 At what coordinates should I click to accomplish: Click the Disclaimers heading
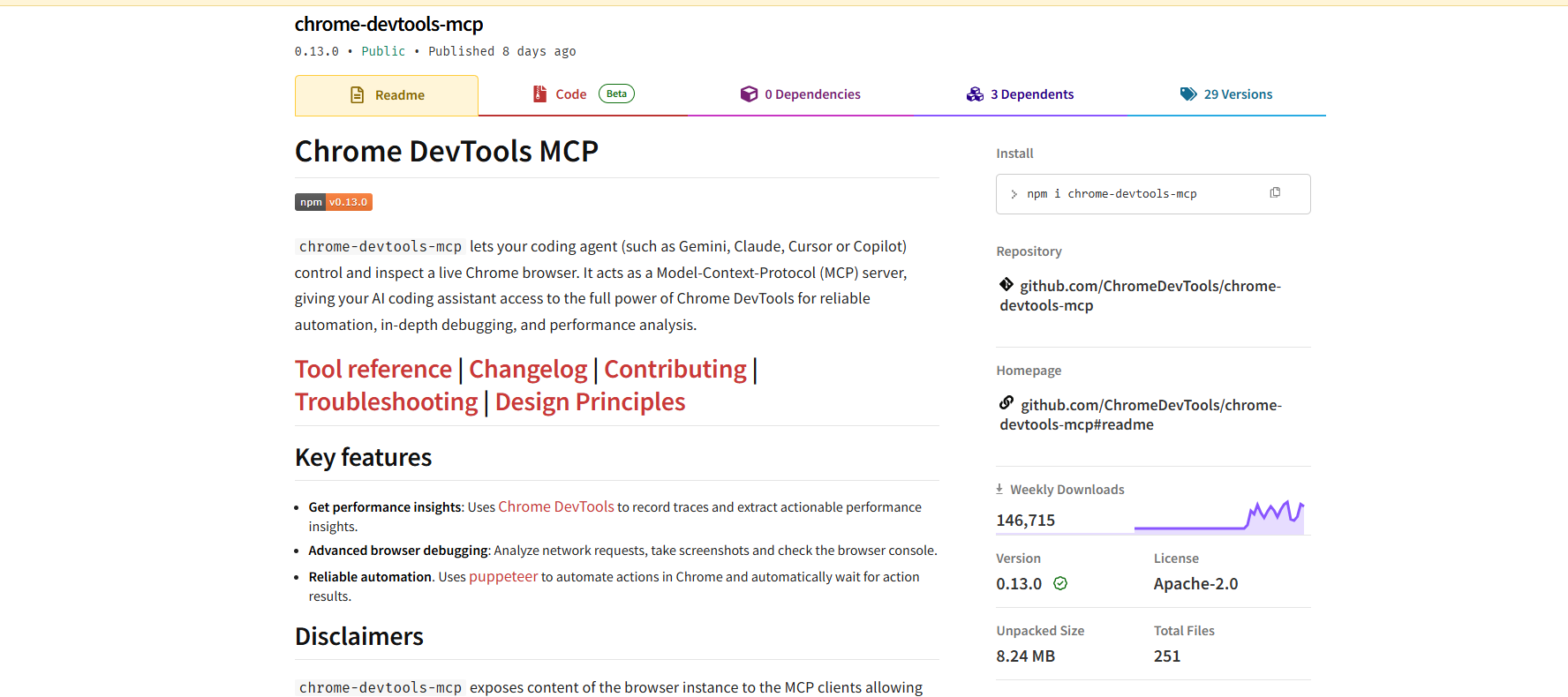359,636
